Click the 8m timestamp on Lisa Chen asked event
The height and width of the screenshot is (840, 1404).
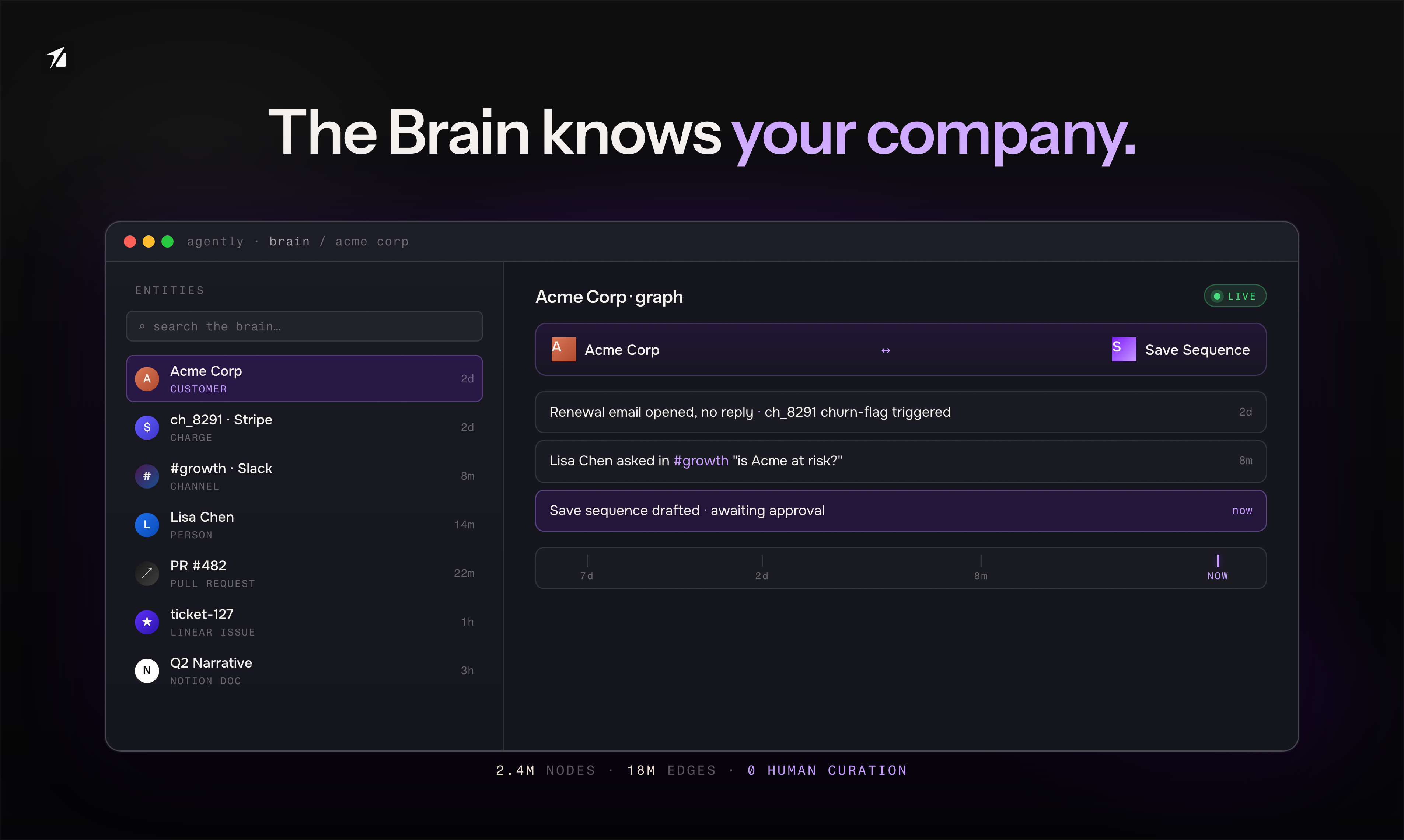1246,461
